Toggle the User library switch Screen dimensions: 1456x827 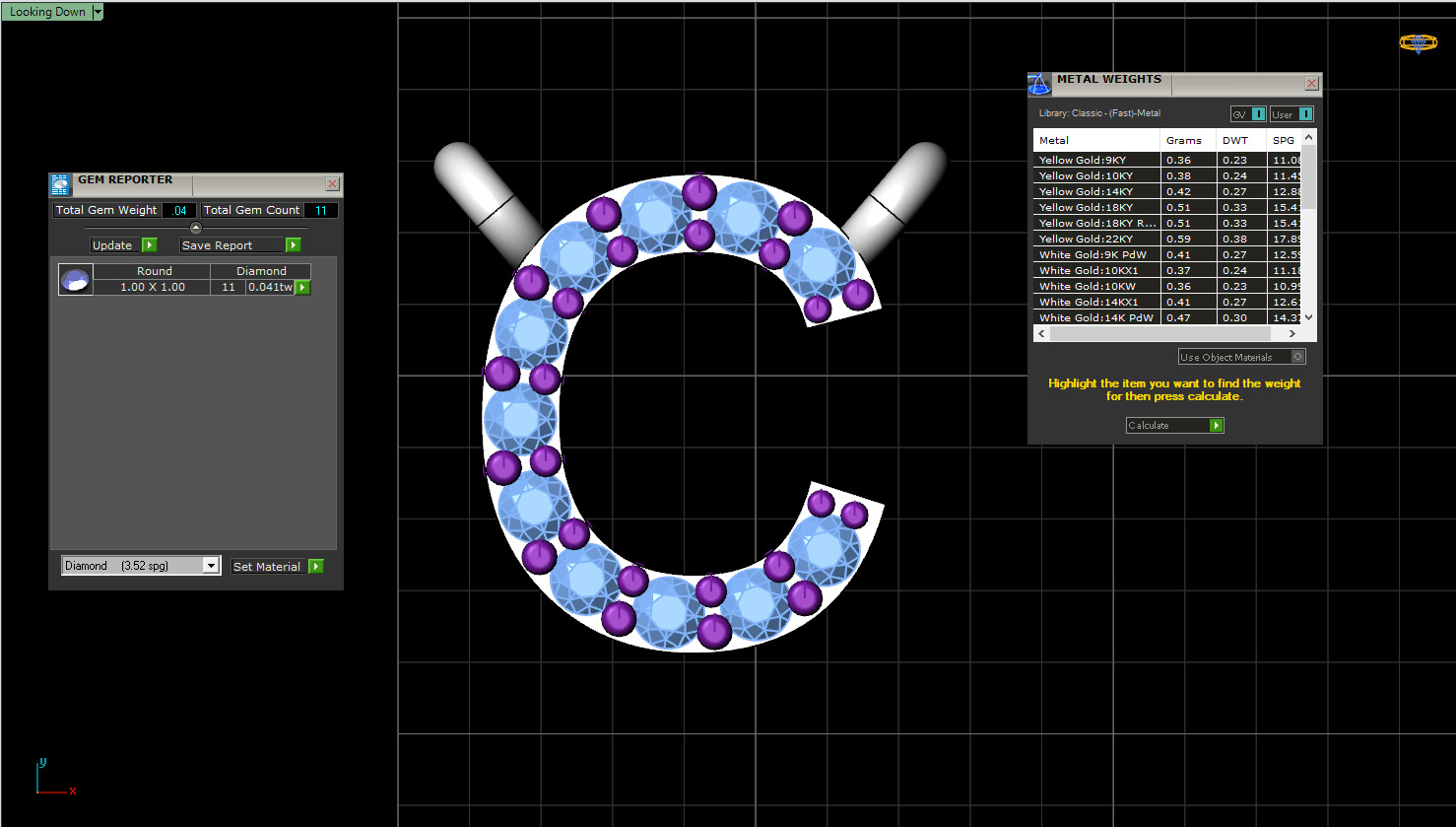point(1291,114)
